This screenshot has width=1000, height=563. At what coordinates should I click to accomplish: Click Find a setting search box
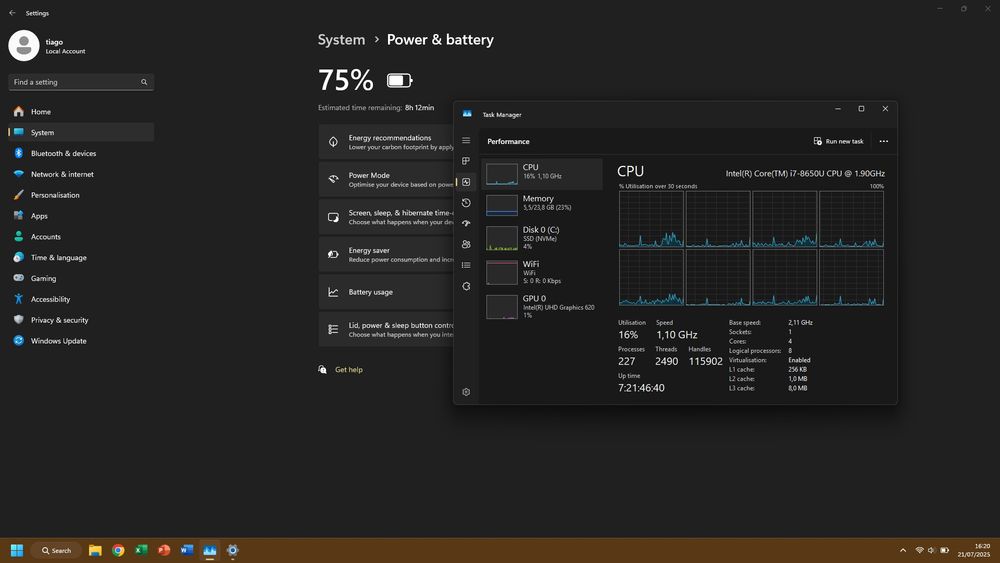81,82
